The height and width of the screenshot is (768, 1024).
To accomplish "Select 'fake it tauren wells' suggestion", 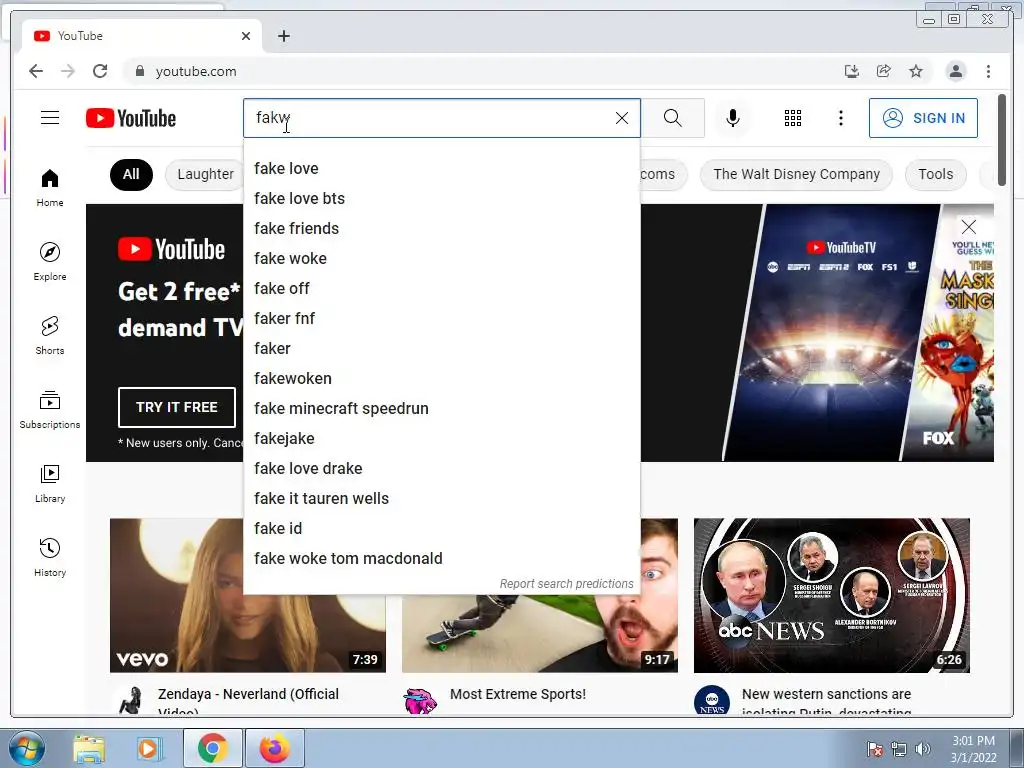I will coord(441,499).
